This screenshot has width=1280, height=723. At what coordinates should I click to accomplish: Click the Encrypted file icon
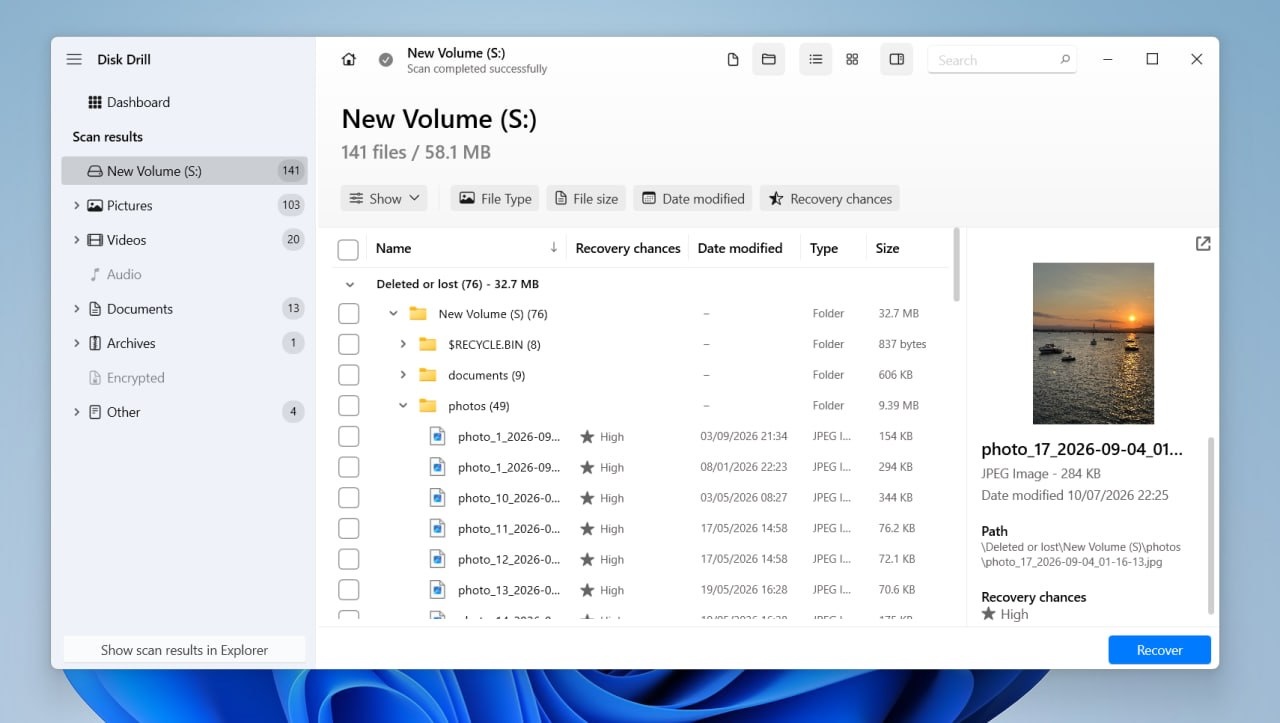tap(95, 378)
